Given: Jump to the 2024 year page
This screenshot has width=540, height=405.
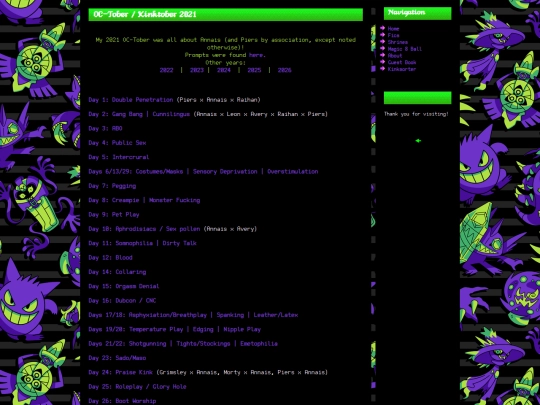Looking at the screenshot, I should pyautogui.click(x=224, y=70).
